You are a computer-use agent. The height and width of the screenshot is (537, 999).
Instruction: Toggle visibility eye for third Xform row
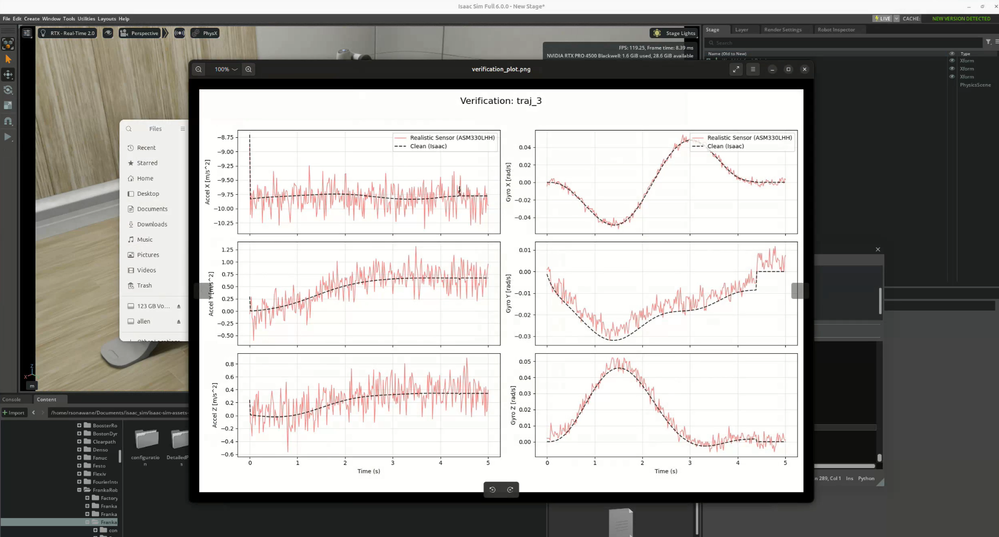click(952, 76)
